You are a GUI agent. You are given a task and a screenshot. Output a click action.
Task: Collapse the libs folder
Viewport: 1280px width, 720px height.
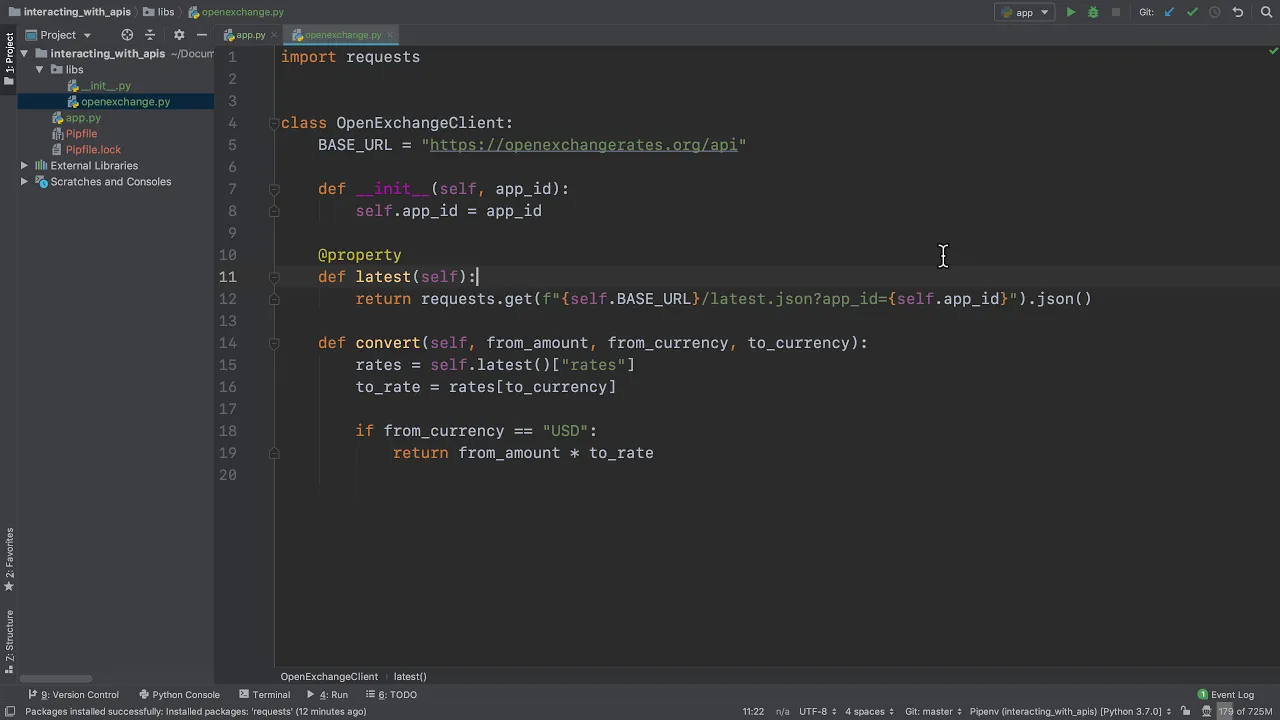pos(40,70)
